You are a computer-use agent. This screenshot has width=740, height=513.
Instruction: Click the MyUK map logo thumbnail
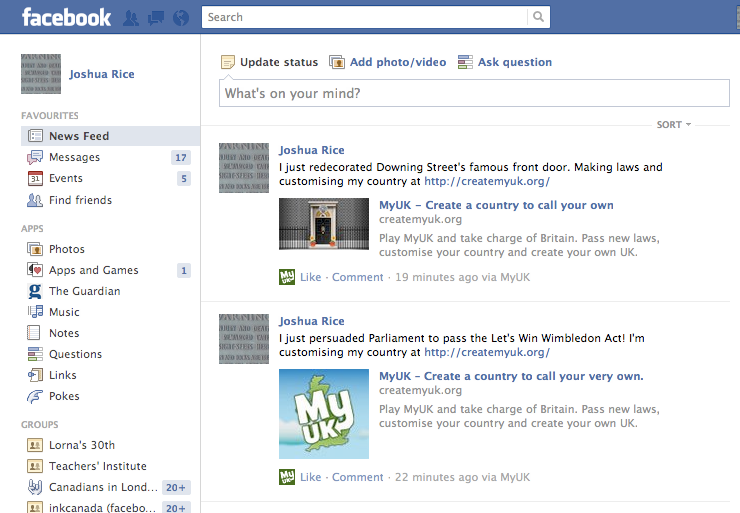[x=324, y=414]
